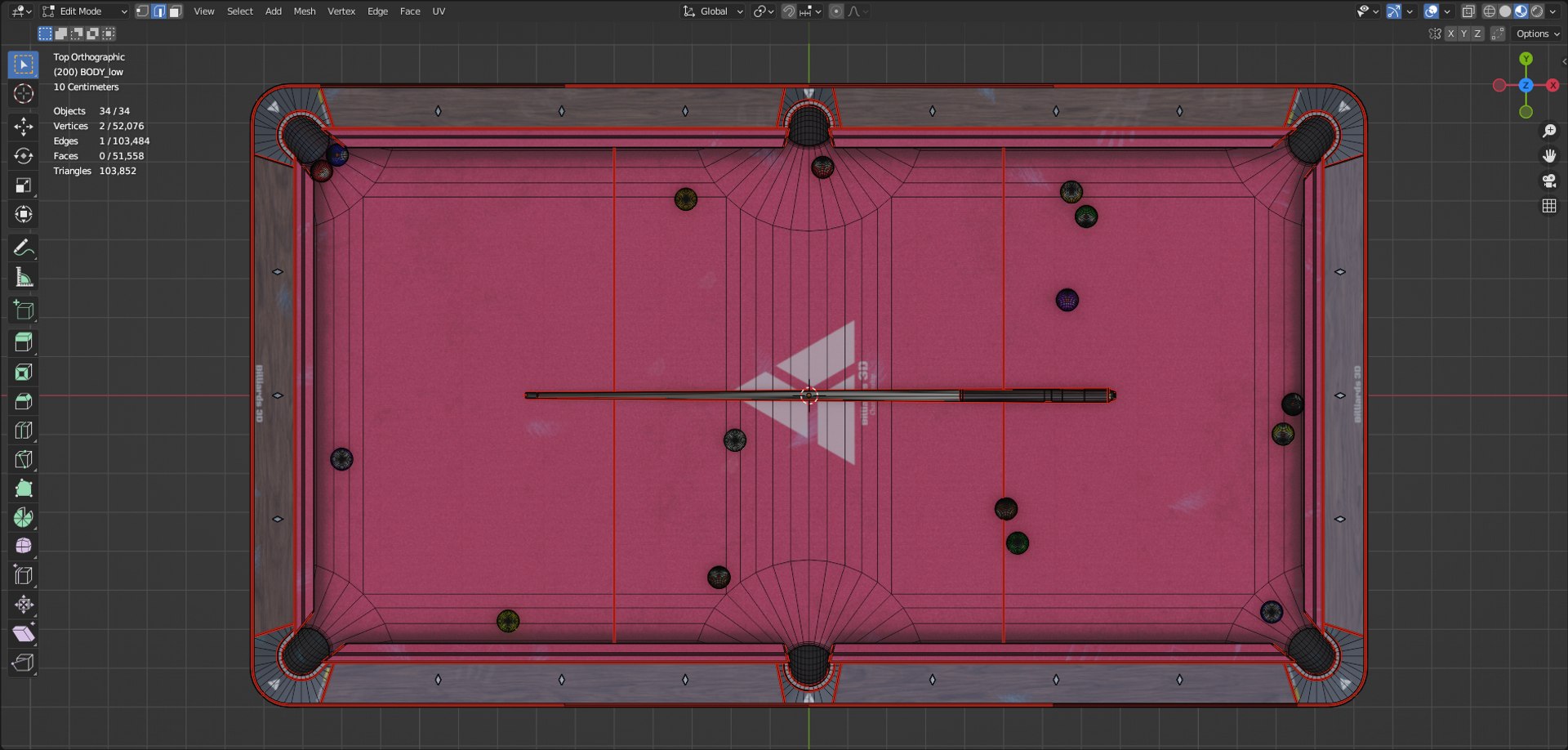Open the Vertex menu
The image size is (1568, 750).
pyautogui.click(x=341, y=11)
